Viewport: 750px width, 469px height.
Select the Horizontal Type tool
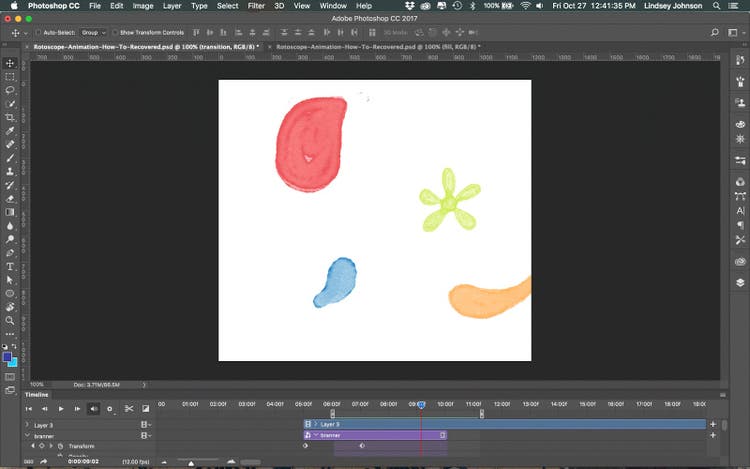(10, 266)
